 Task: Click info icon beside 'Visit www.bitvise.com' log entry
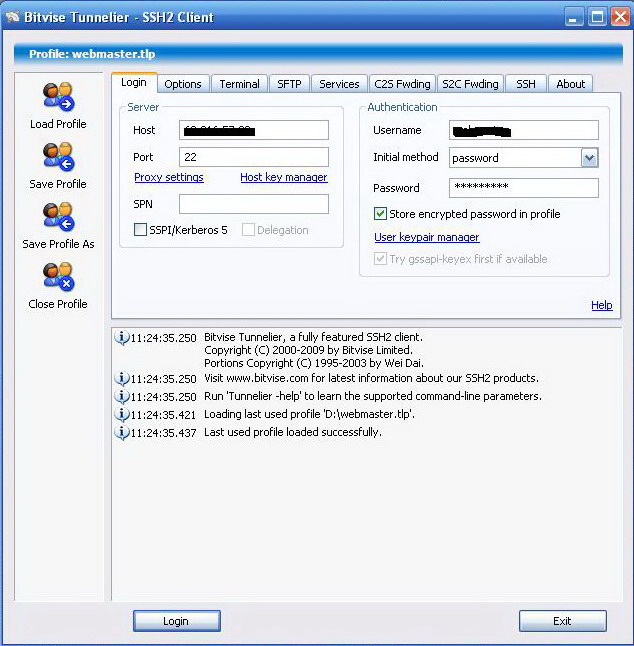(122, 378)
